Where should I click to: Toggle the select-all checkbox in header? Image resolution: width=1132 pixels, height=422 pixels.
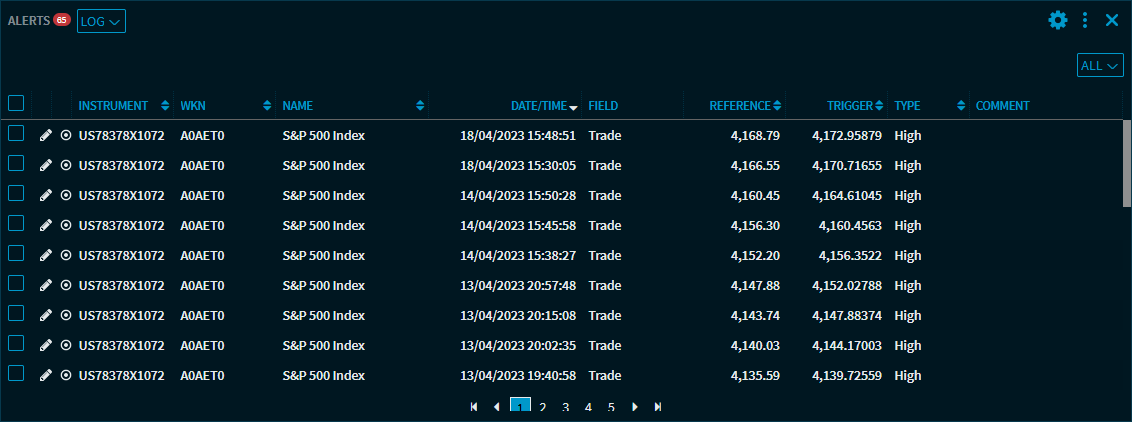pyautogui.click(x=16, y=103)
